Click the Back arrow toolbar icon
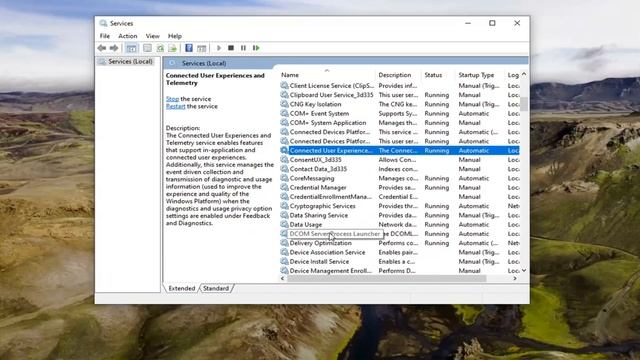This screenshot has height=360, width=640. tap(102, 48)
